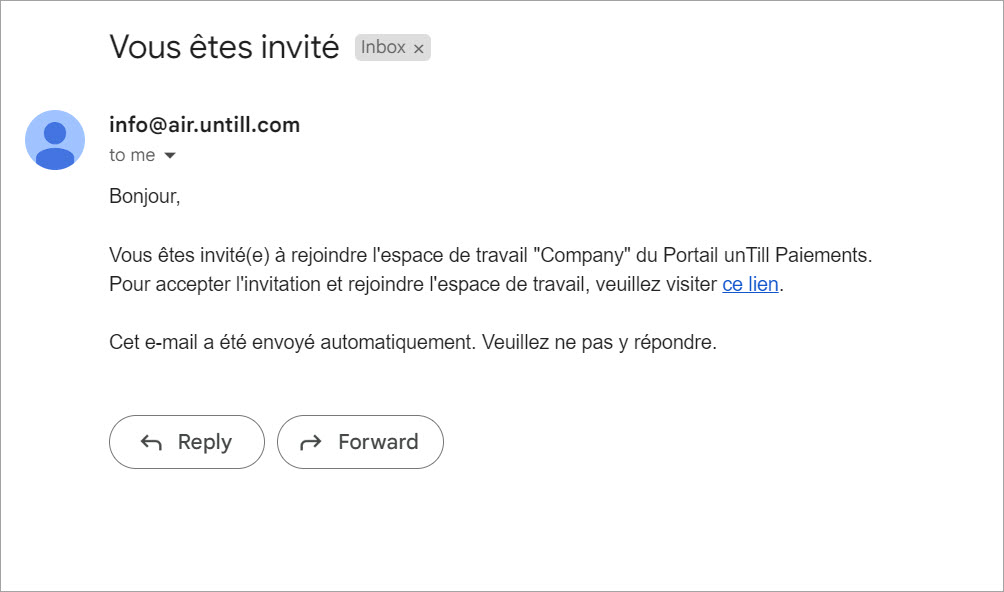Click "Veuillez ne pas y répondre" text
Screen dimensions: 1004x592
[x=599, y=342]
